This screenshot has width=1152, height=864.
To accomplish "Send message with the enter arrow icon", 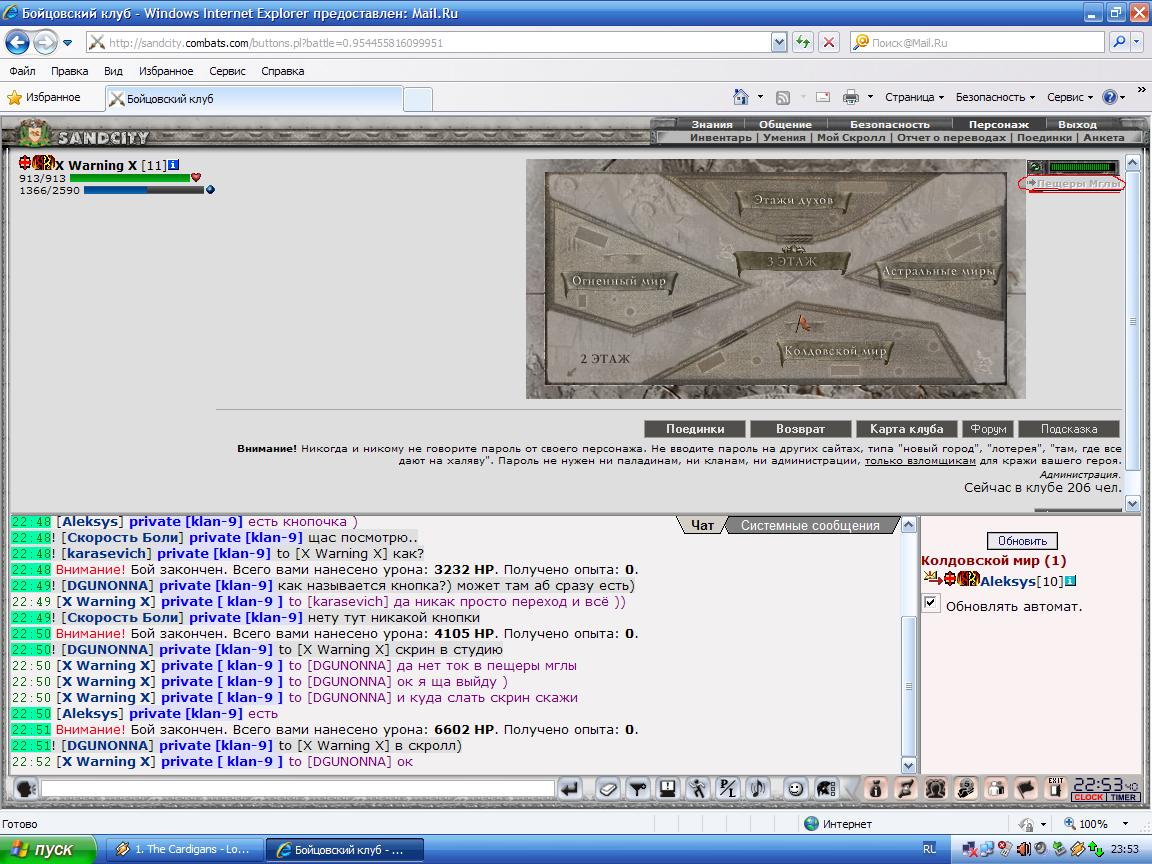I will pyautogui.click(x=569, y=790).
